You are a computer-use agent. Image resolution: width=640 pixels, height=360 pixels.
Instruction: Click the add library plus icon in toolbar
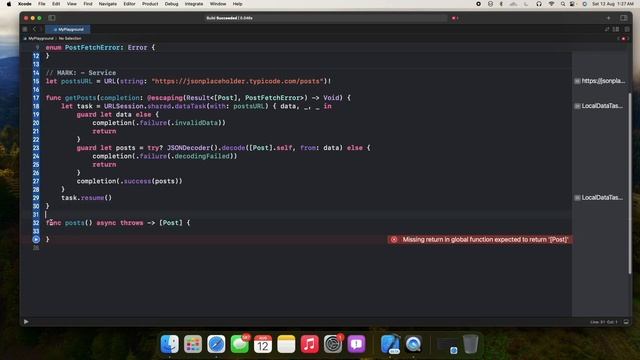tap(608, 18)
